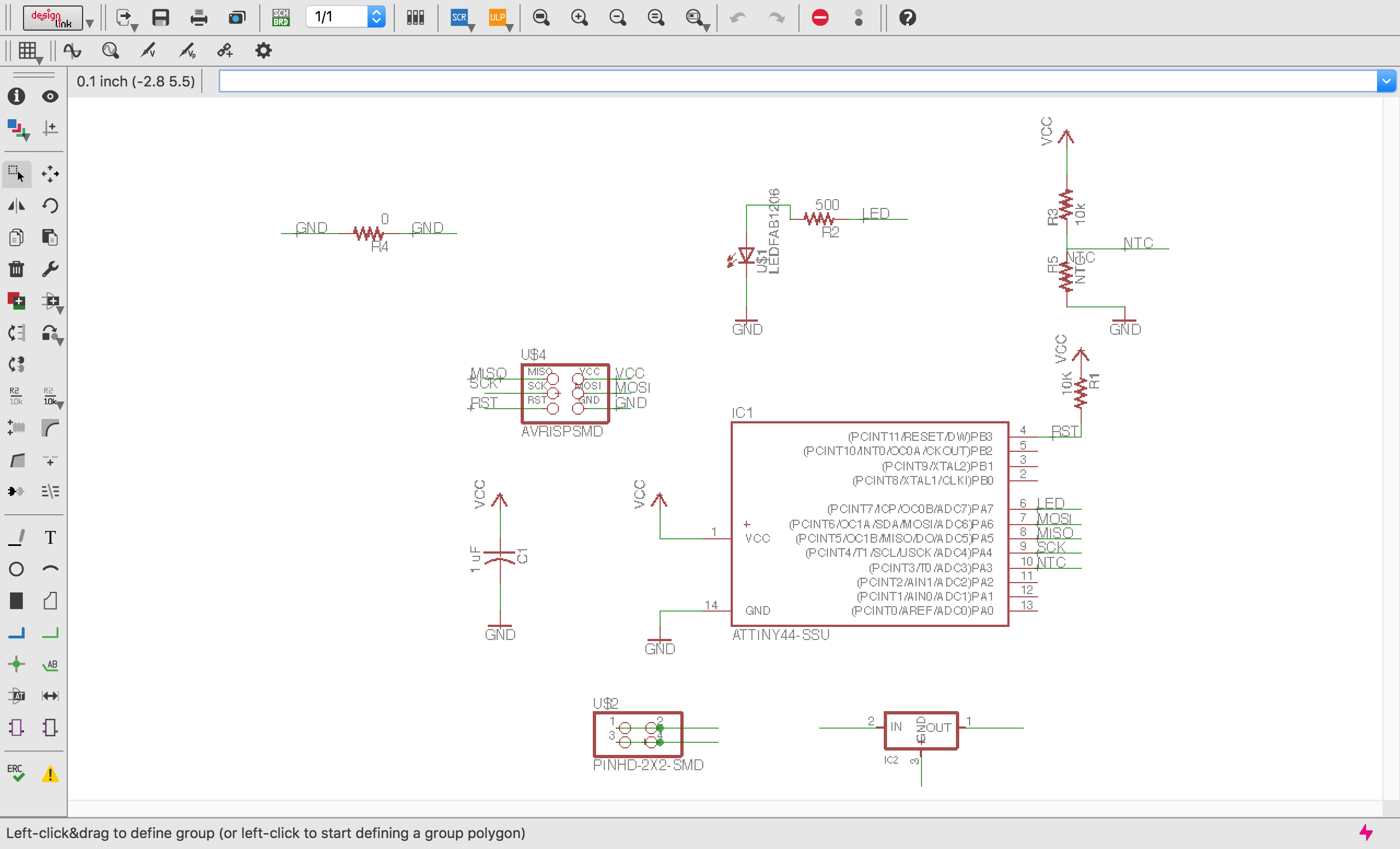Select the Text tool
This screenshot has height=849, width=1400.
point(50,537)
